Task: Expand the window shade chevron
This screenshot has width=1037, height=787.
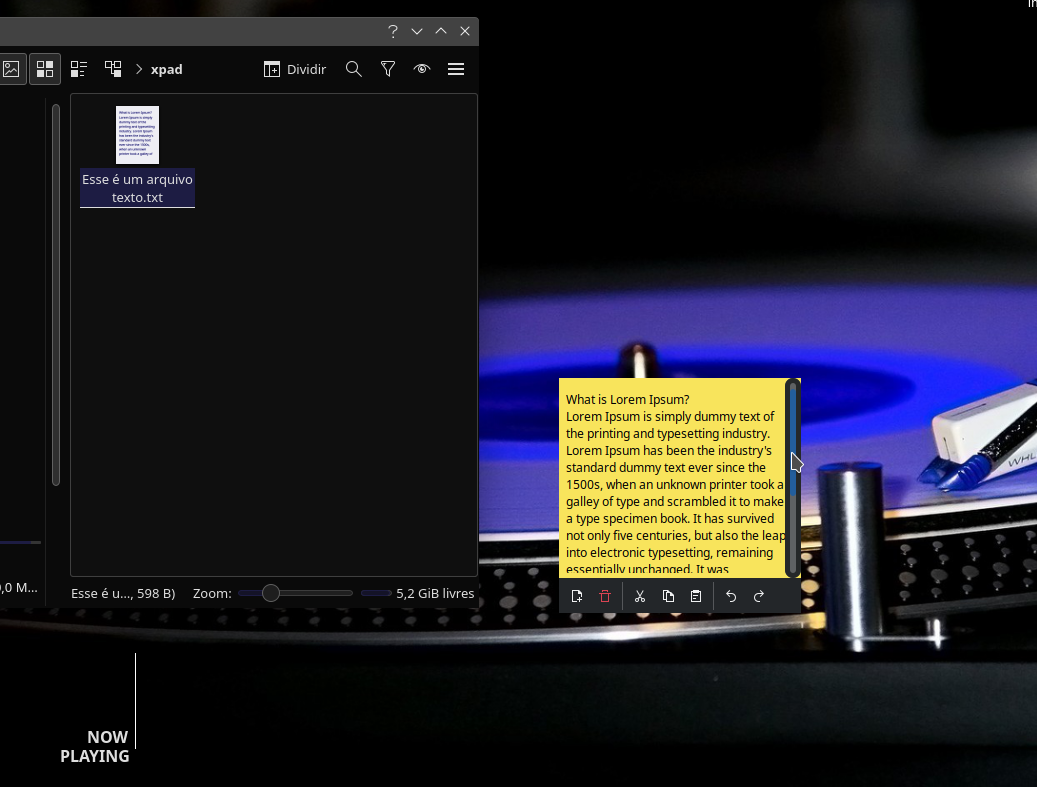Action: tap(416, 31)
